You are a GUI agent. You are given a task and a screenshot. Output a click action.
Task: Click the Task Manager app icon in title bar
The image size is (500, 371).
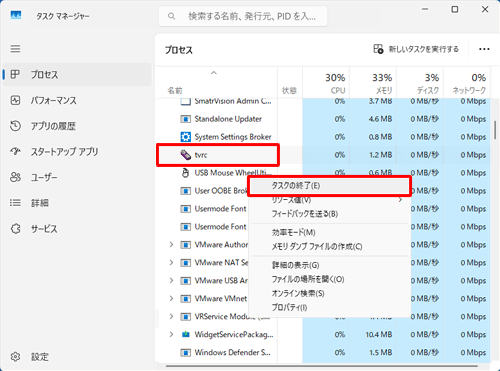(16, 15)
